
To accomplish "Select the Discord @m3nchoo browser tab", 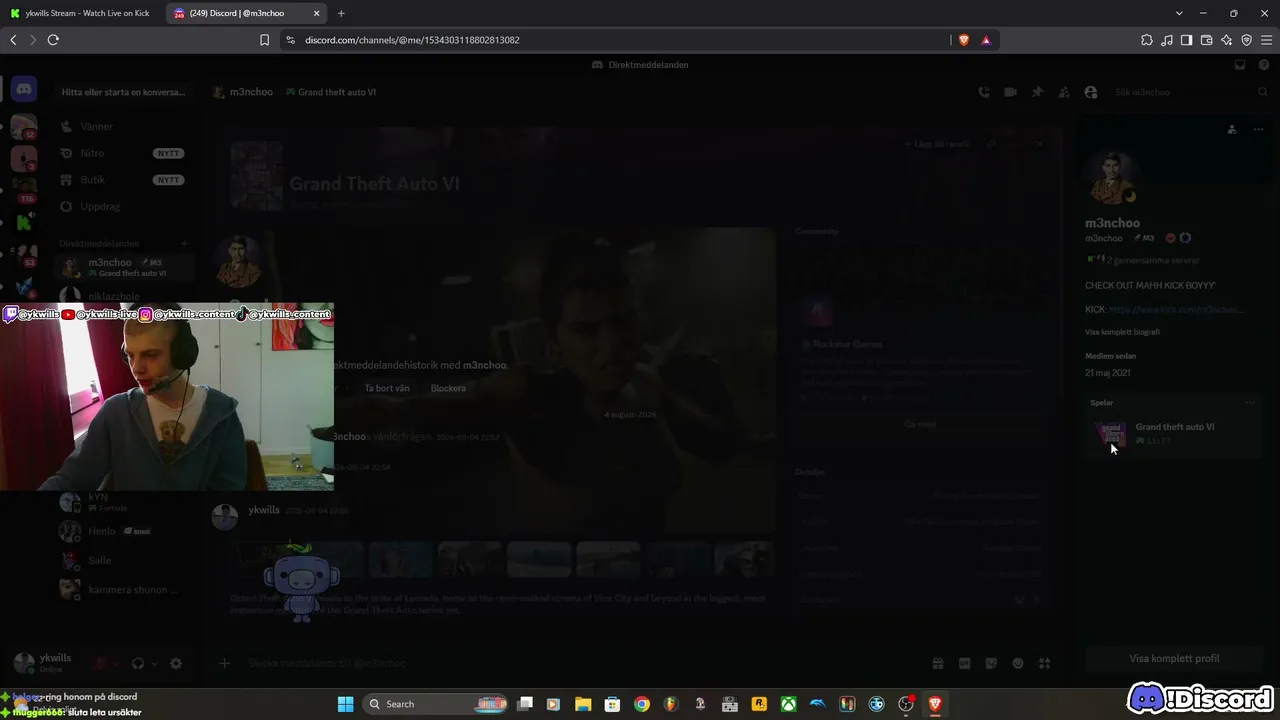I will pyautogui.click(x=245, y=13).
